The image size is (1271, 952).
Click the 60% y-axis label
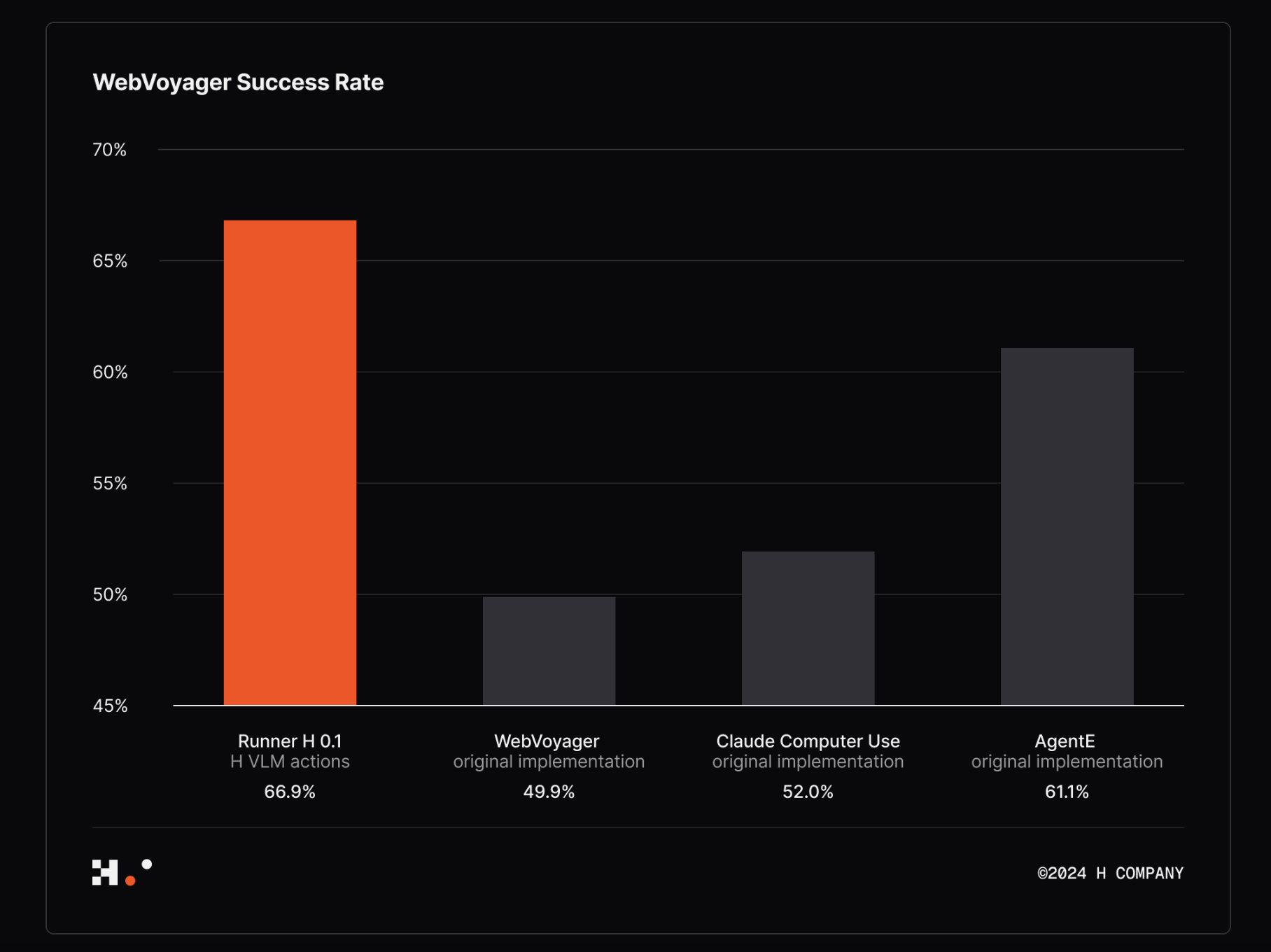(110, 372)
